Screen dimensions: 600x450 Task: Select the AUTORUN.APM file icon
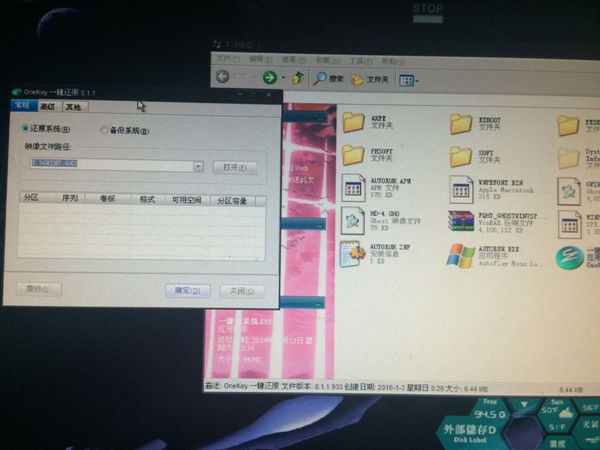(x=353, y=188)
